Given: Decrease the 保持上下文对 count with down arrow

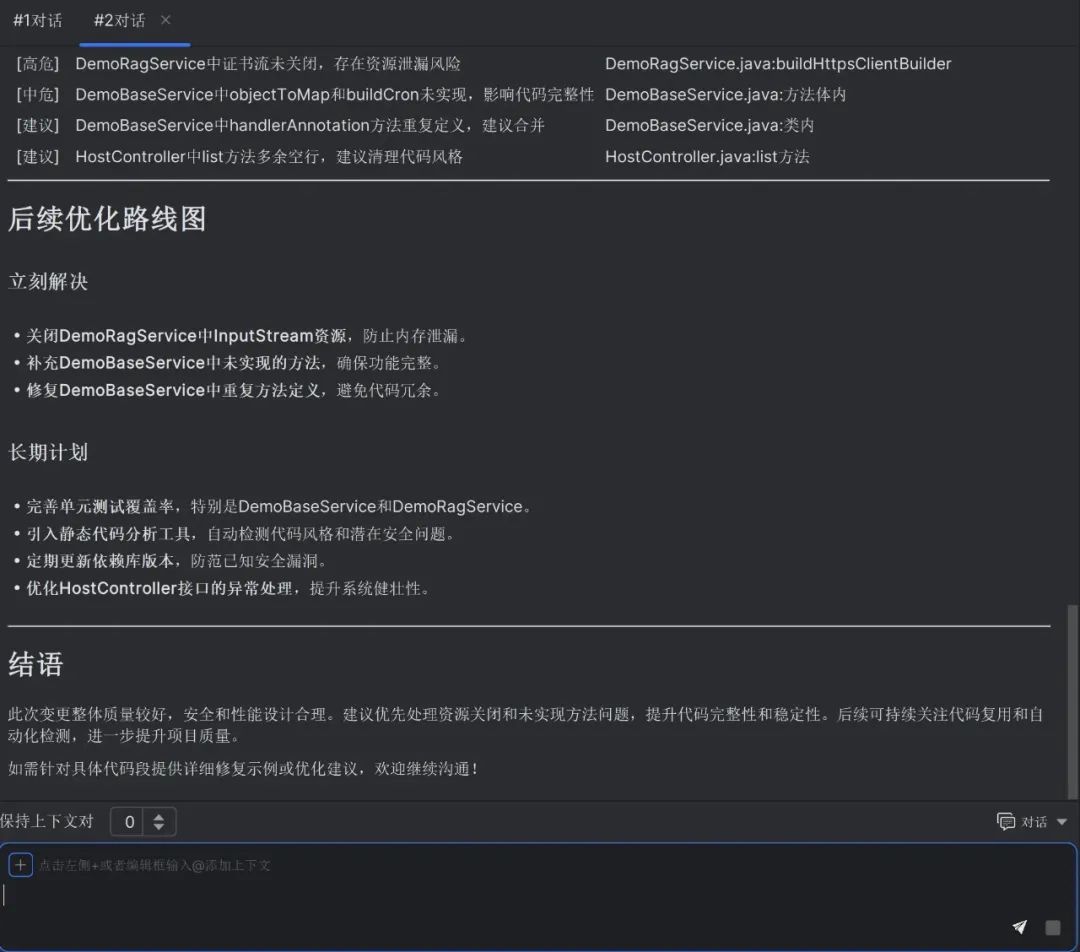Looking at the screenshot, I should click(x=159, y=828).
